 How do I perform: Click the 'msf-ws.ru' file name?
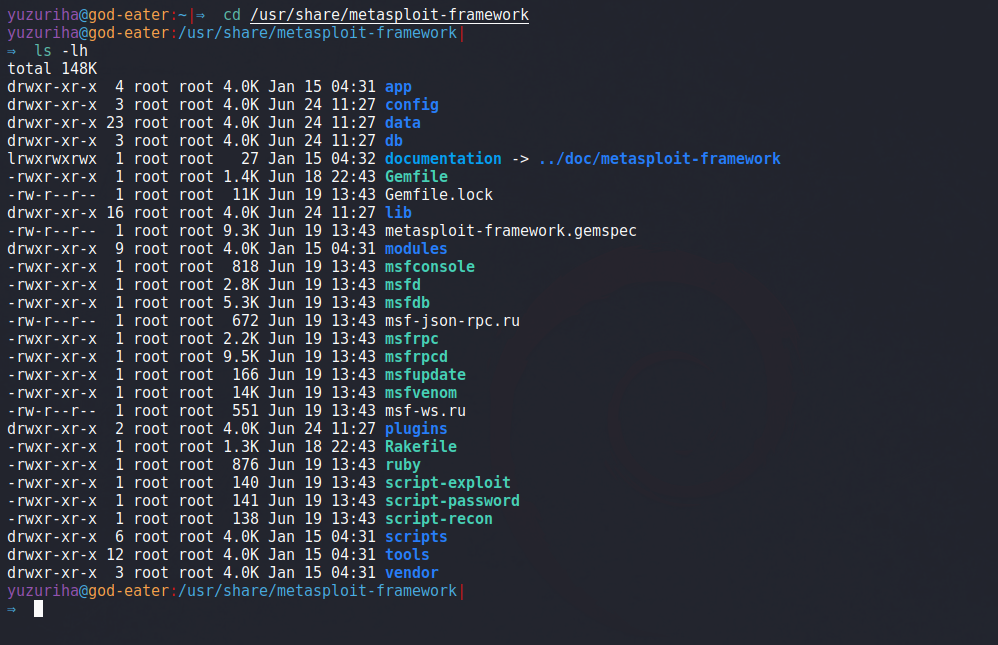pos(425,411)
